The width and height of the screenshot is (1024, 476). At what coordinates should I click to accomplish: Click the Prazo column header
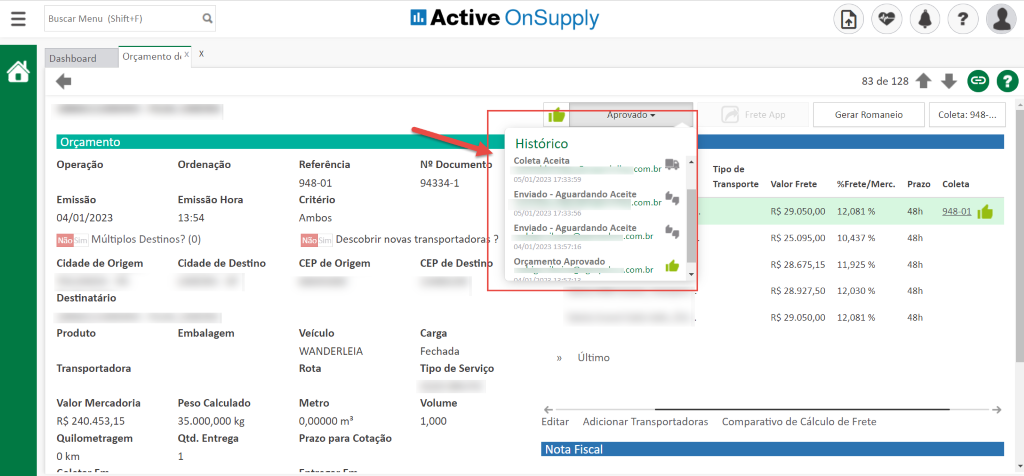[919, 184]
